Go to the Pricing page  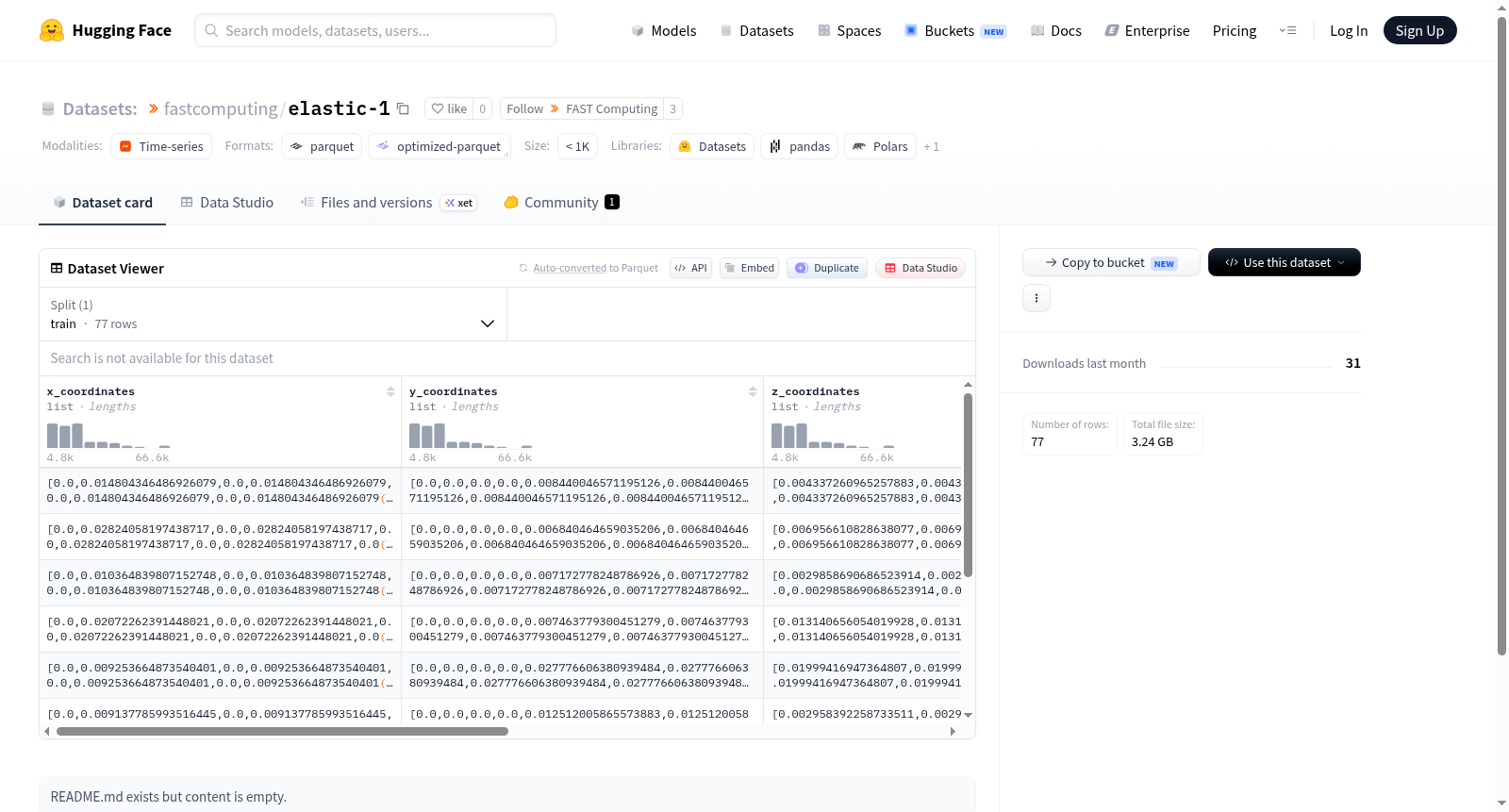pyautogui.click(x=1235, y=30)
